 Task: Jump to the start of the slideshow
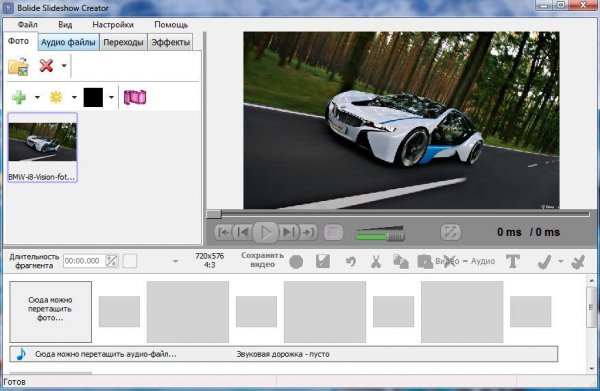(x=224, y=232)
